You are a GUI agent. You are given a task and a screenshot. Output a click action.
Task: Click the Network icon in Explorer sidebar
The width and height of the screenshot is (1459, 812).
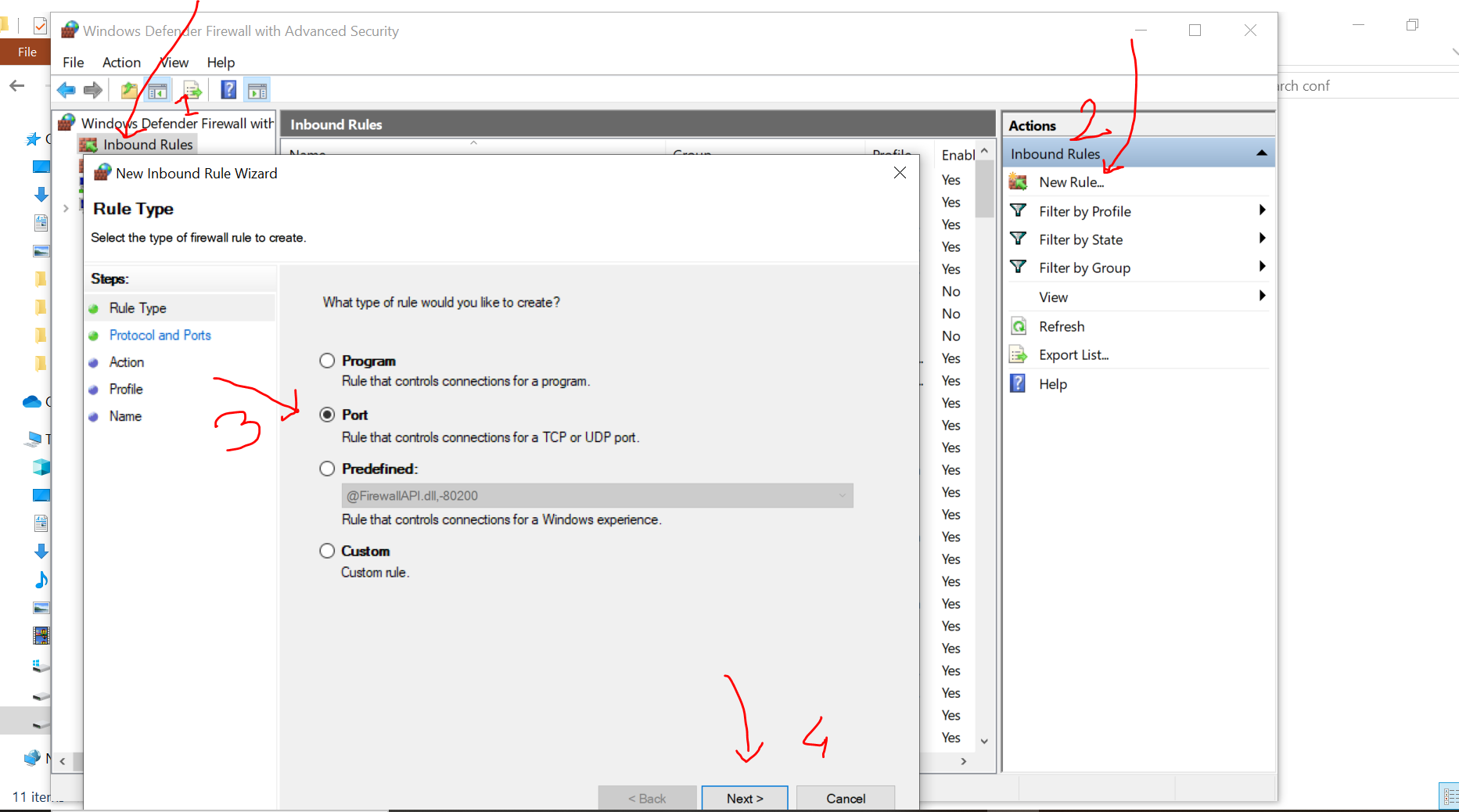point(32,757)
